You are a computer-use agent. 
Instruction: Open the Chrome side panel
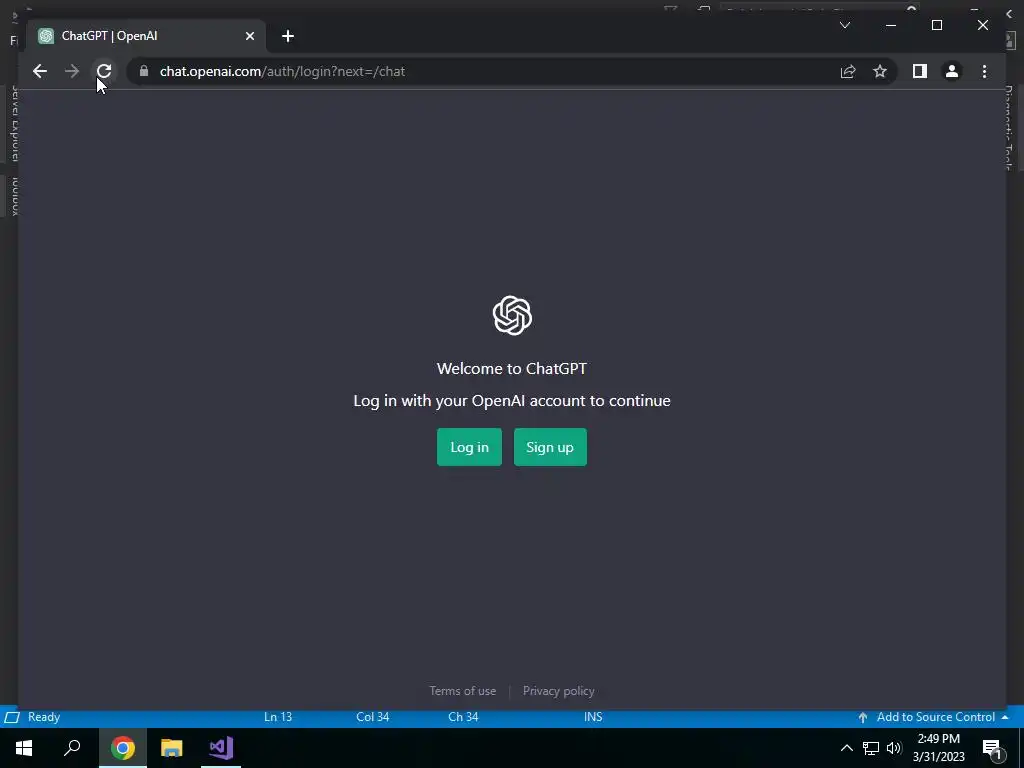920,71
